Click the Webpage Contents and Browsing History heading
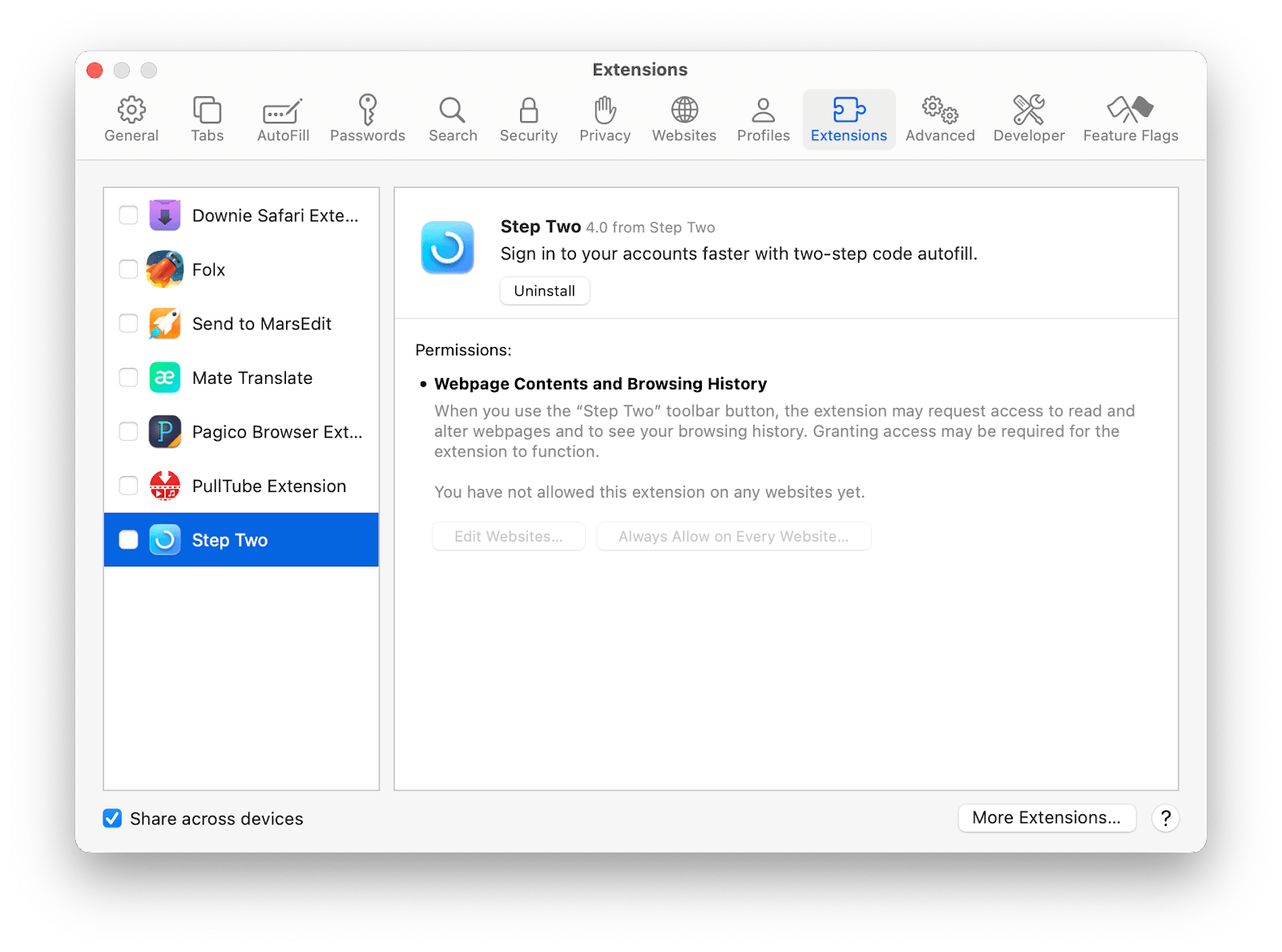Screen dimensions: 1282x952 click(600, 384)
